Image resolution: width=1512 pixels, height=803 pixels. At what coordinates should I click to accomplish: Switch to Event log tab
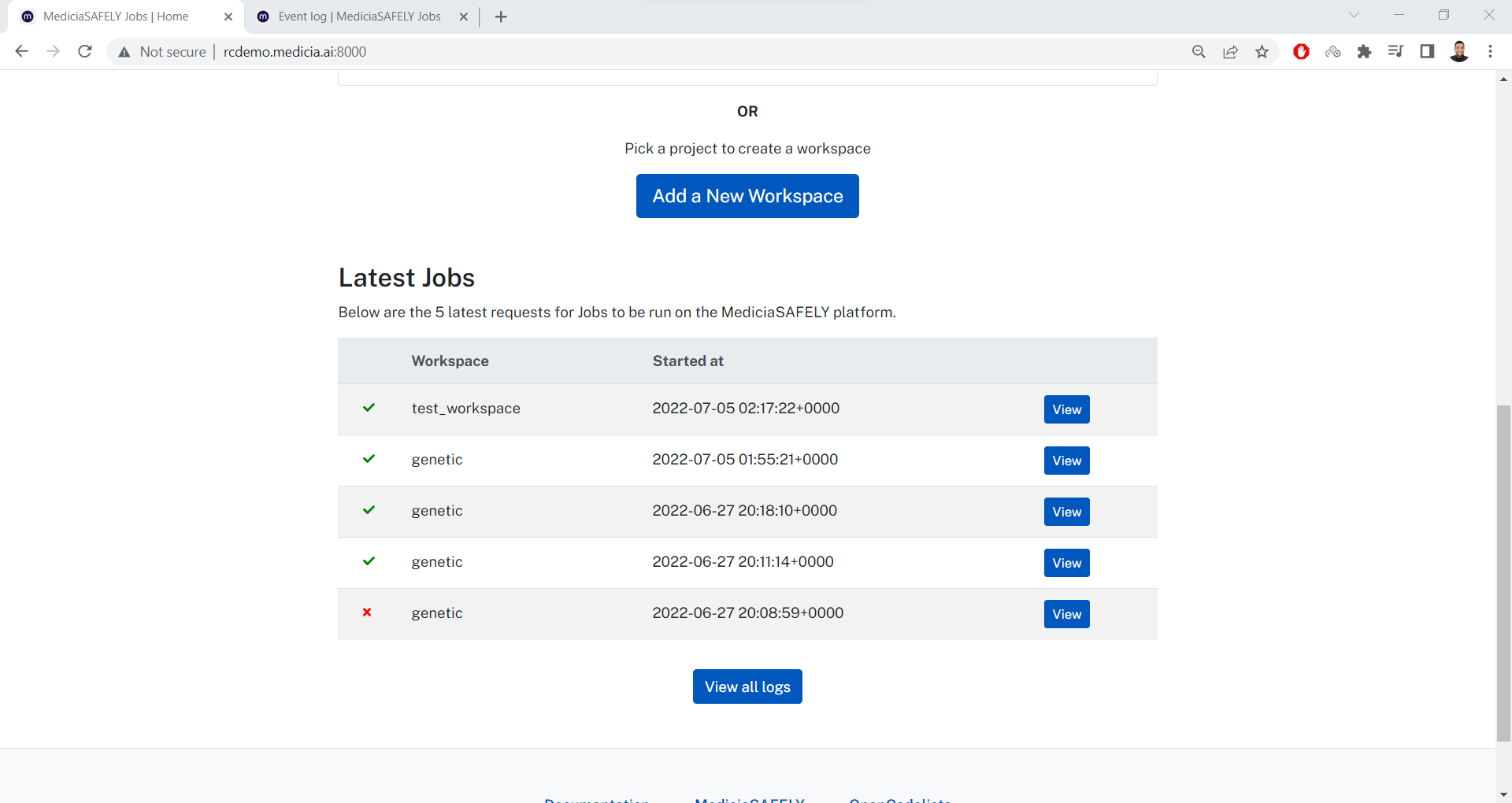point(361,17)
